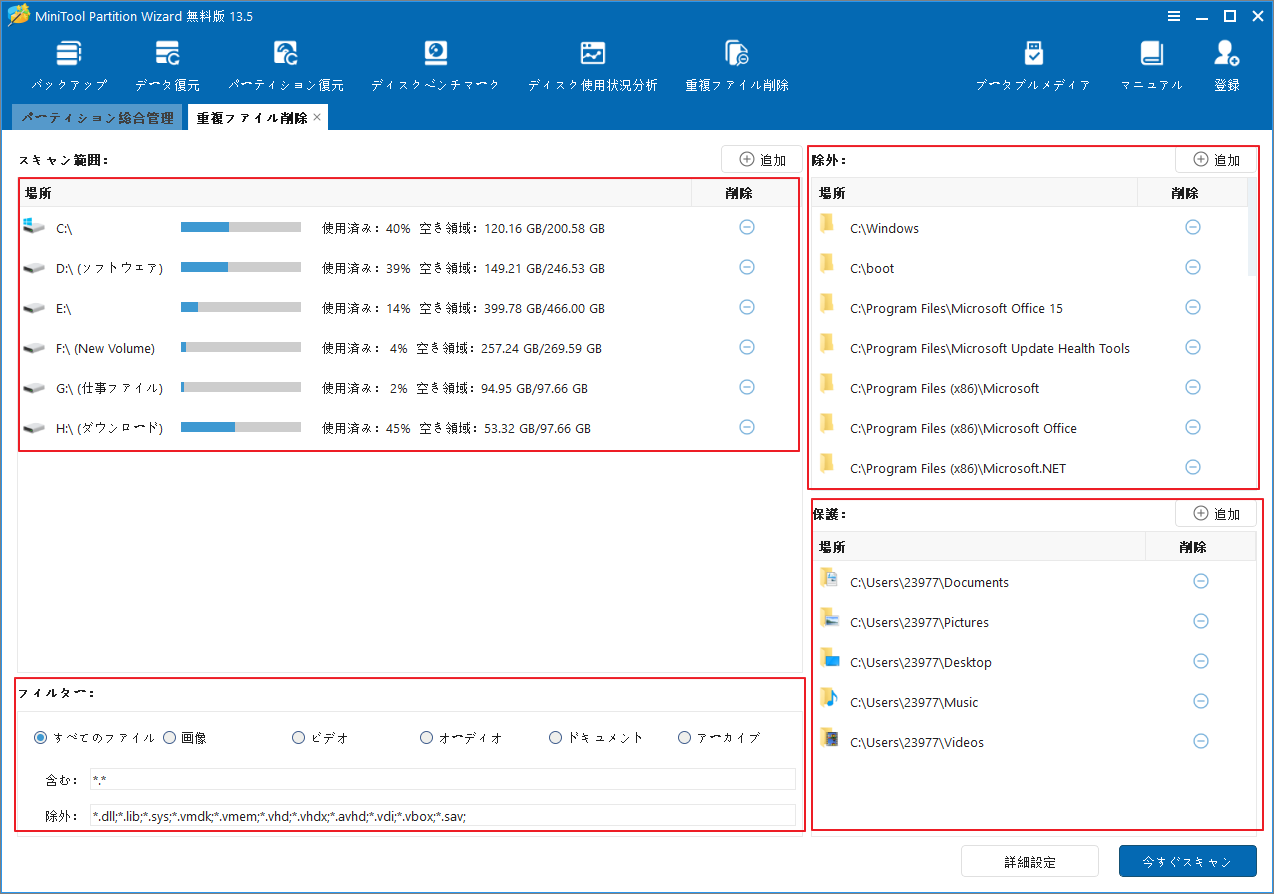The width and height of the screenshot is (1274, 894).
Task: Click the 登録 registration icon
Action: click(x=1226, y=63)
